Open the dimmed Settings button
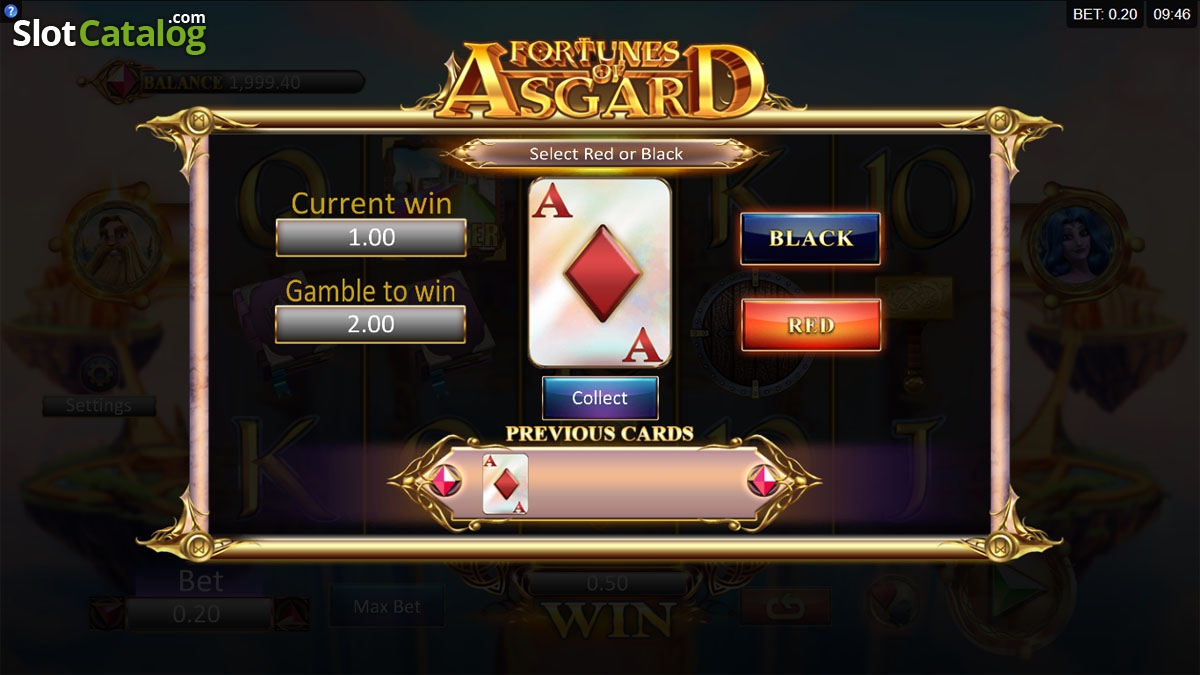This screenshot has height=675, width=1200. [x=98, y=406]
